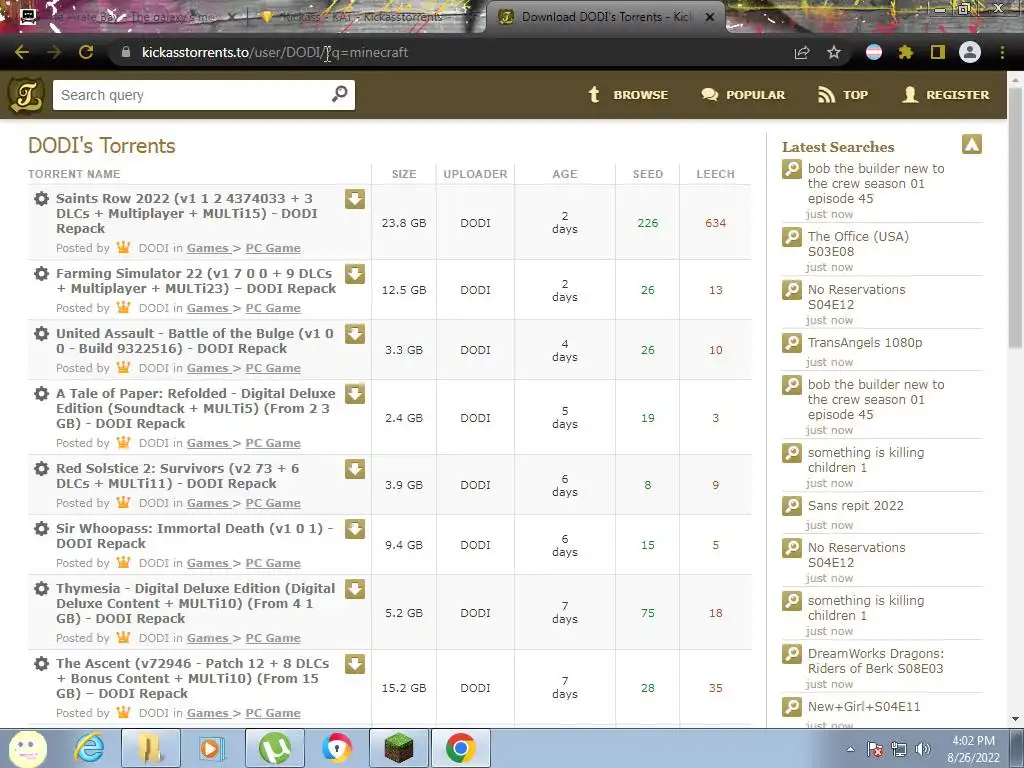
Task: Click search icon next to The Office (USA) S03E08
Action: pos(792,236)
